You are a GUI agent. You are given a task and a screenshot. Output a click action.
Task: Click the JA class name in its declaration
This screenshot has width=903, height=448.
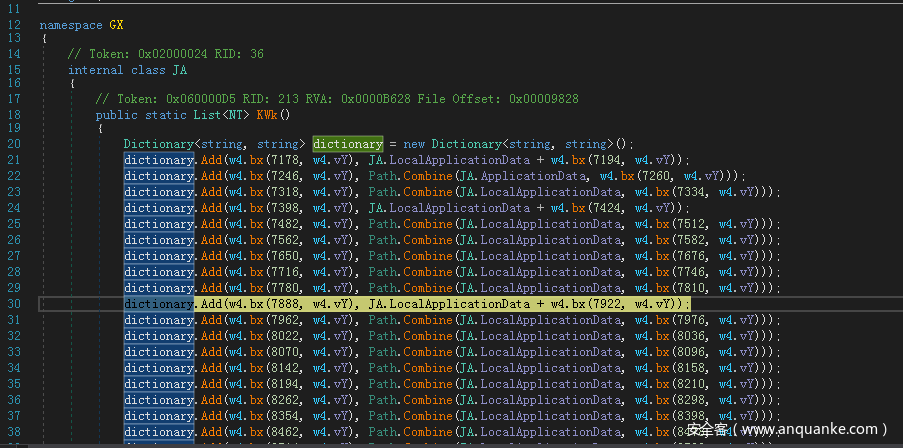pos(179,69)
